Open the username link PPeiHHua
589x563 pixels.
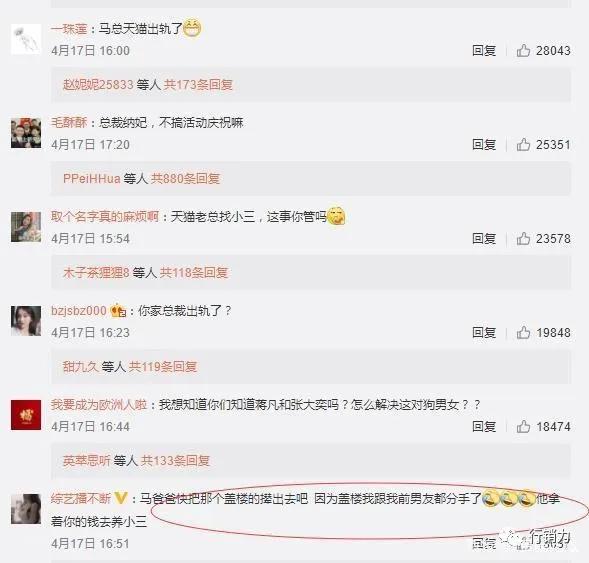(92, 178)
